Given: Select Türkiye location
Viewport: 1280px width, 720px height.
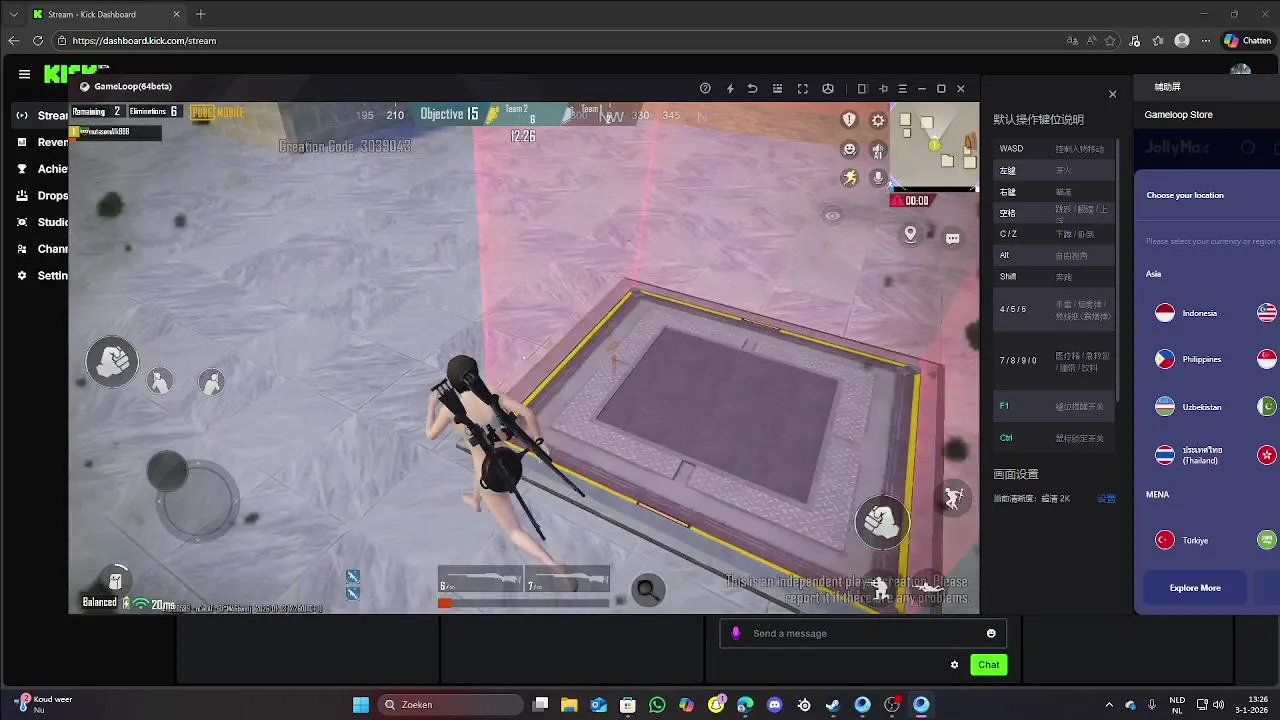Looking at the screenshot, I should pyautogui.click(x=1184, y=540).
